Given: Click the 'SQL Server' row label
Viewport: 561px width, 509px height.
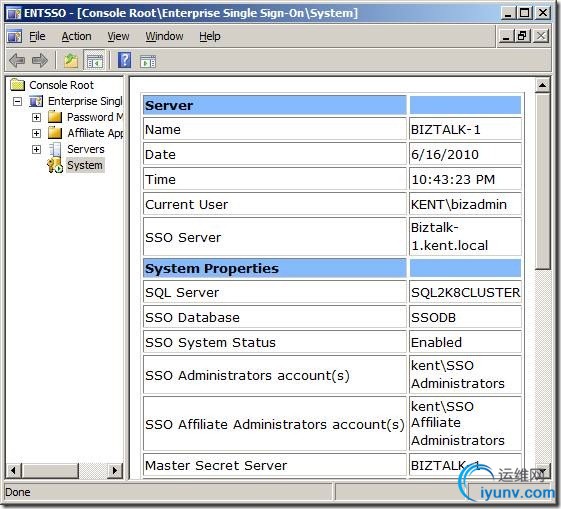Looking at the screenshot, I should tap(182, 293).
